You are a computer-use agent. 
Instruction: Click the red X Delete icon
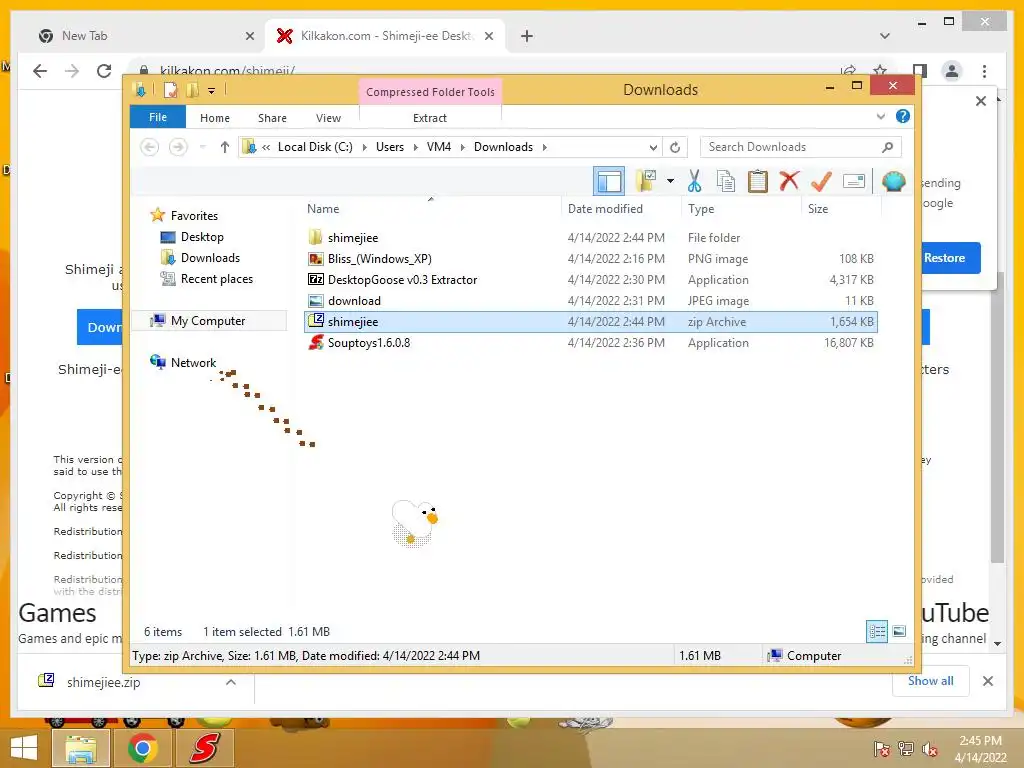[789, 180]
